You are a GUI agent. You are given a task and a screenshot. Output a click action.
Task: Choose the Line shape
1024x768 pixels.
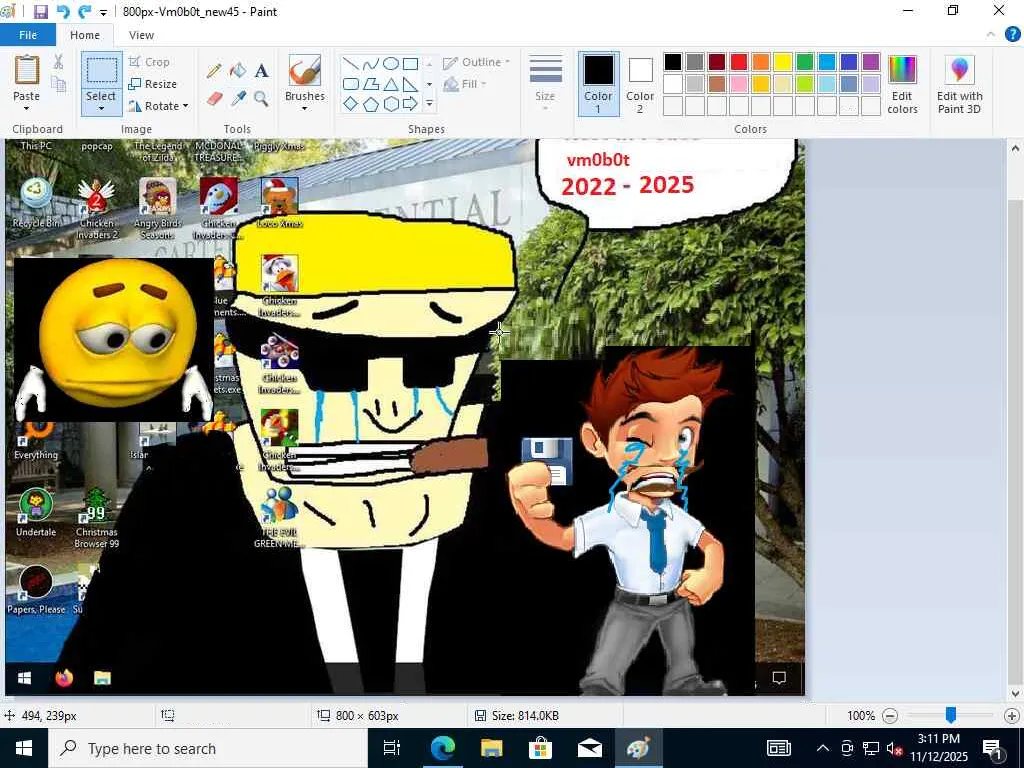pyautogui.click(x=351, y=63)
